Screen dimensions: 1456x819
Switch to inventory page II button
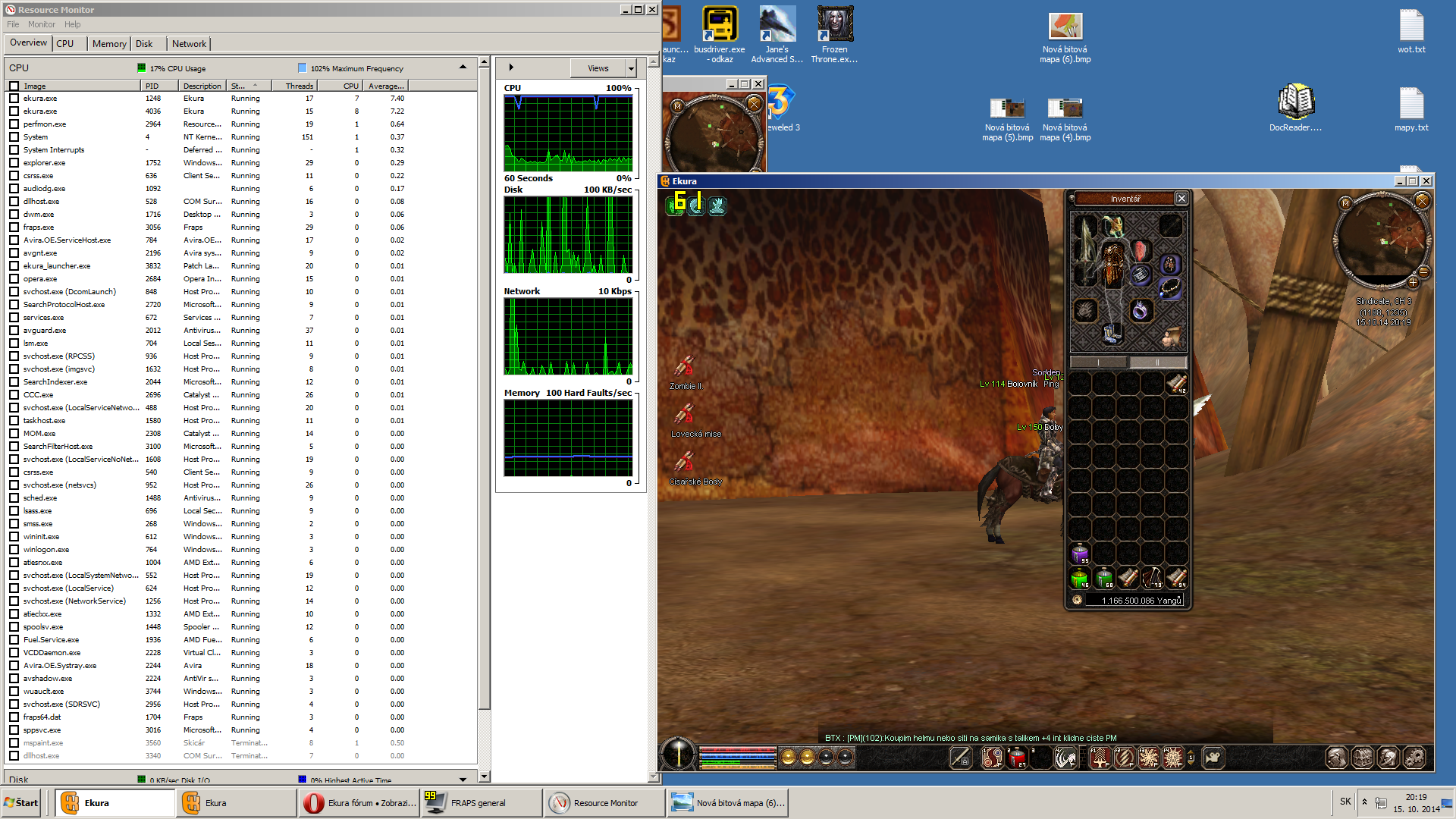(1157, 362)
